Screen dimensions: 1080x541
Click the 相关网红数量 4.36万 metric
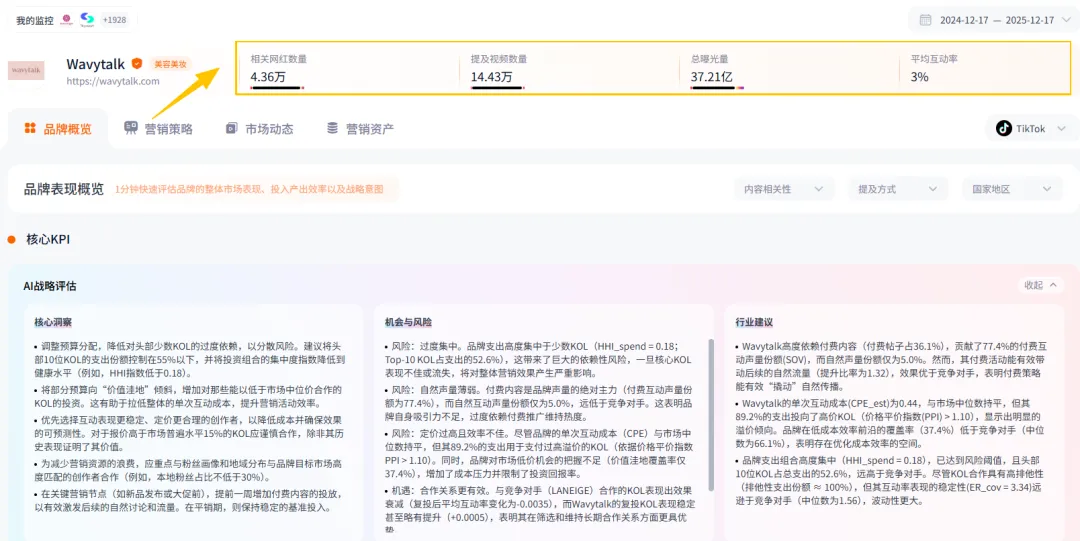[266, 77]
